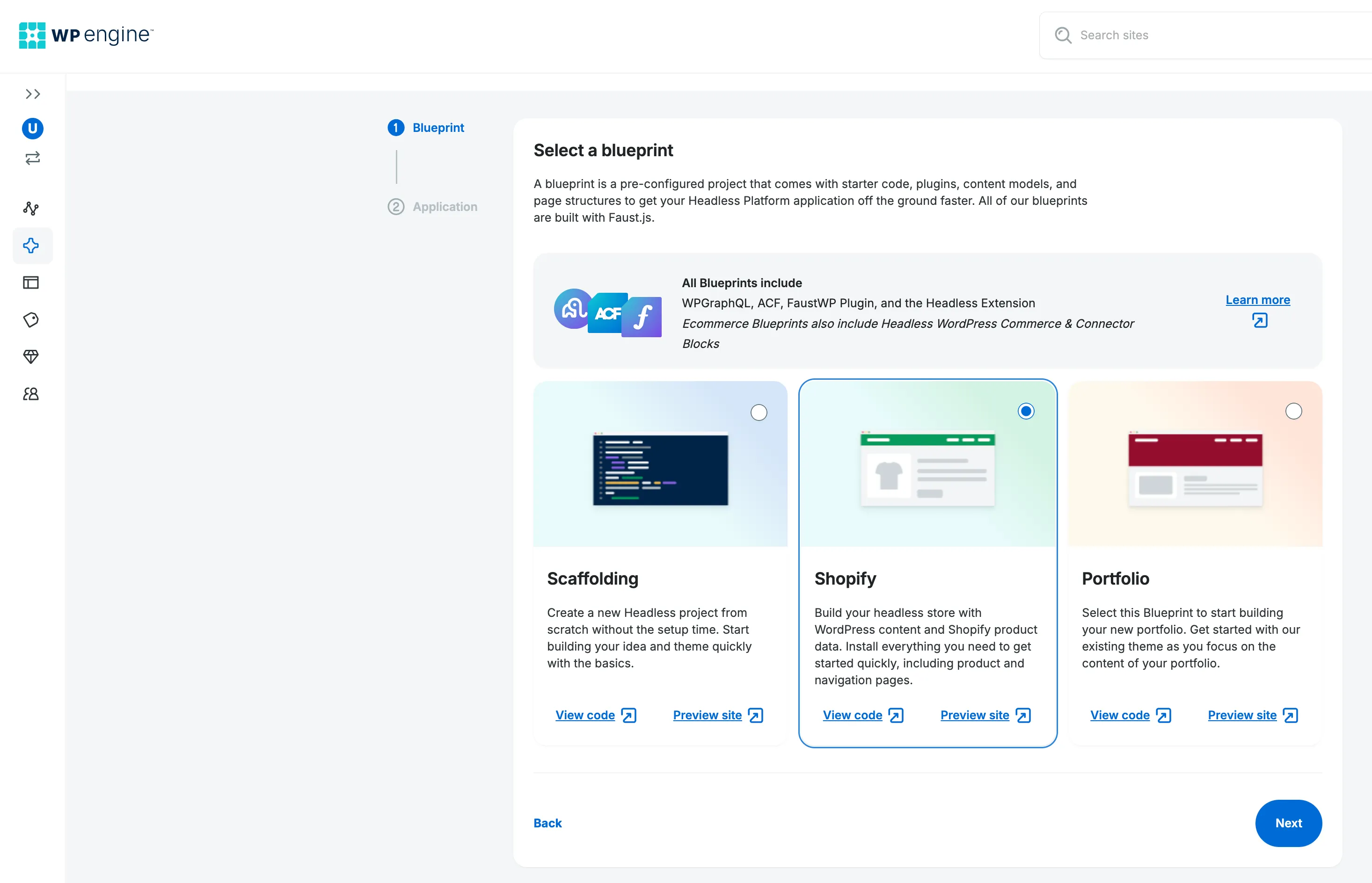
Task: Go to the Blueprint step indicator
Action: (426, 127)
